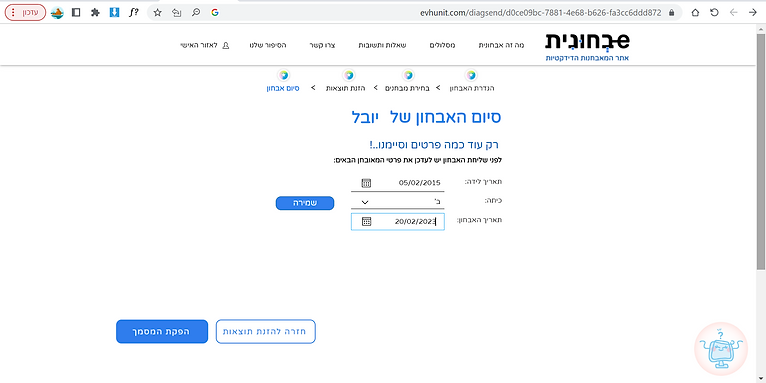This screenshot has width=766, height=383.
Task: Open צרו קשר menu item
Action: pyautogui.click(x=322, y=45)
